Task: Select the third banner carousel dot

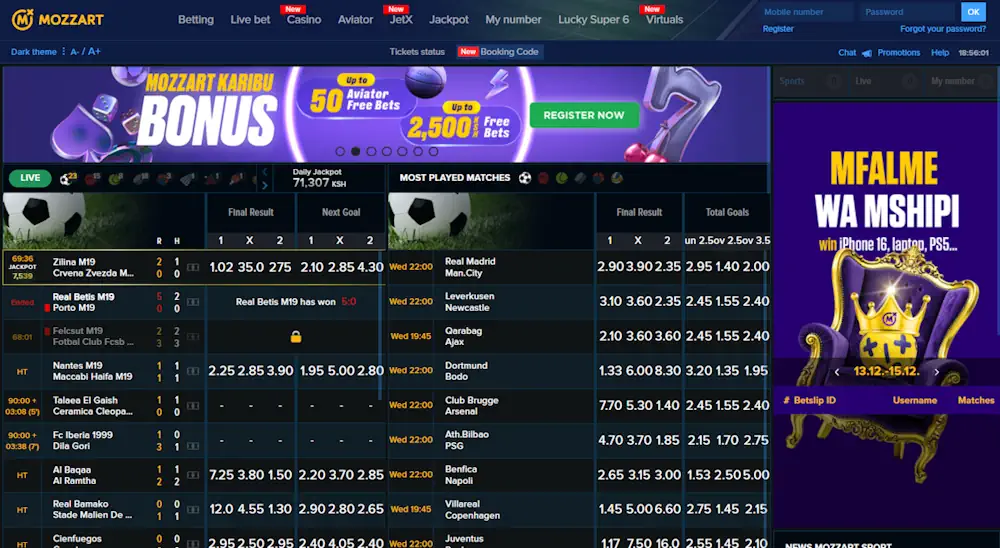Action: click(x=371, y=151)
